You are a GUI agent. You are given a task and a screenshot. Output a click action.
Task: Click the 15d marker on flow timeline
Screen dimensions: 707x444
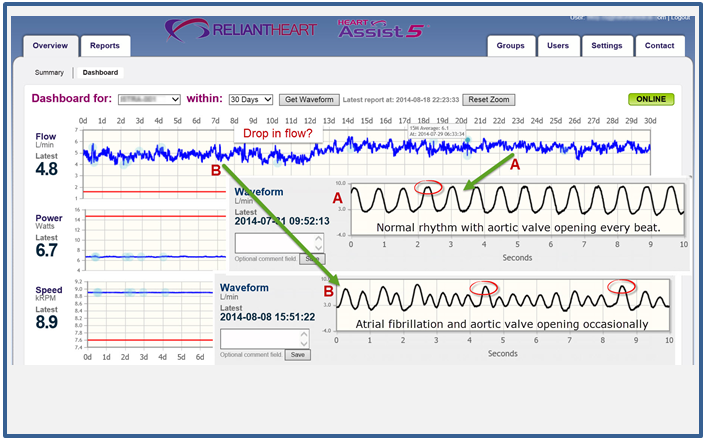tap(367, 121)
